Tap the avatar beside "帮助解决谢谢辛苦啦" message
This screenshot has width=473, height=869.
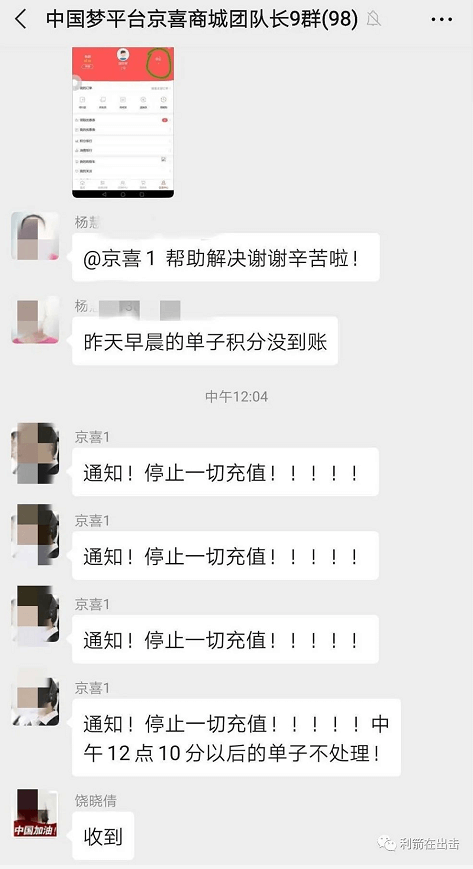point(35,236)
